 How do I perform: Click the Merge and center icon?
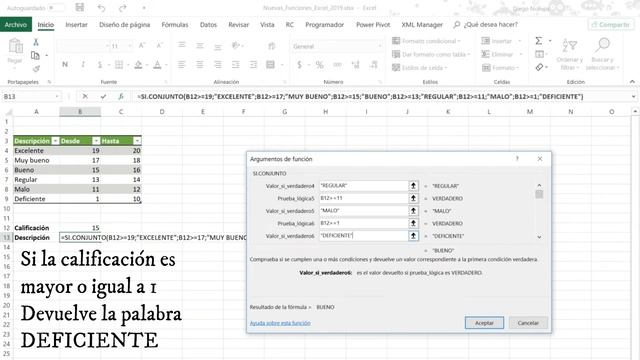[270, 64]
